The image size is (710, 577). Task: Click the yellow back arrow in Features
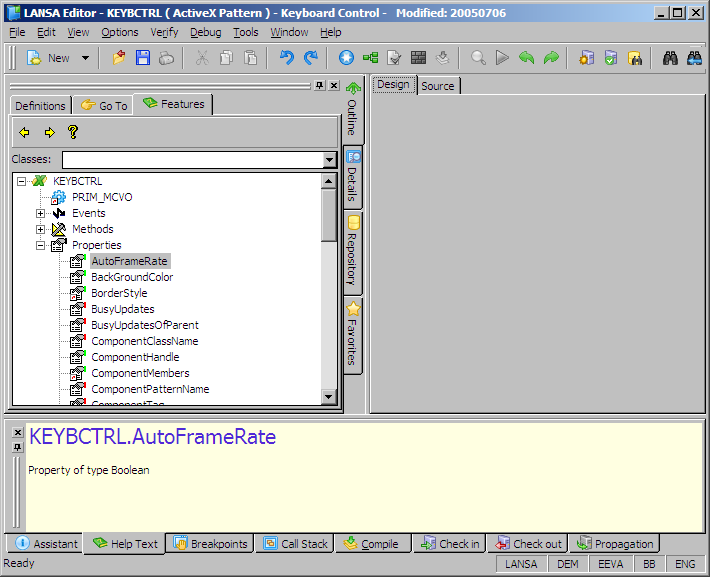24,132
